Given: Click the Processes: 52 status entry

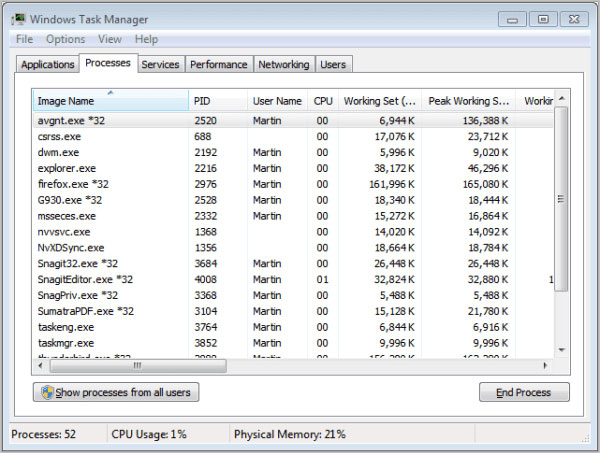Looking at the screenshot, I should [43, 434].
